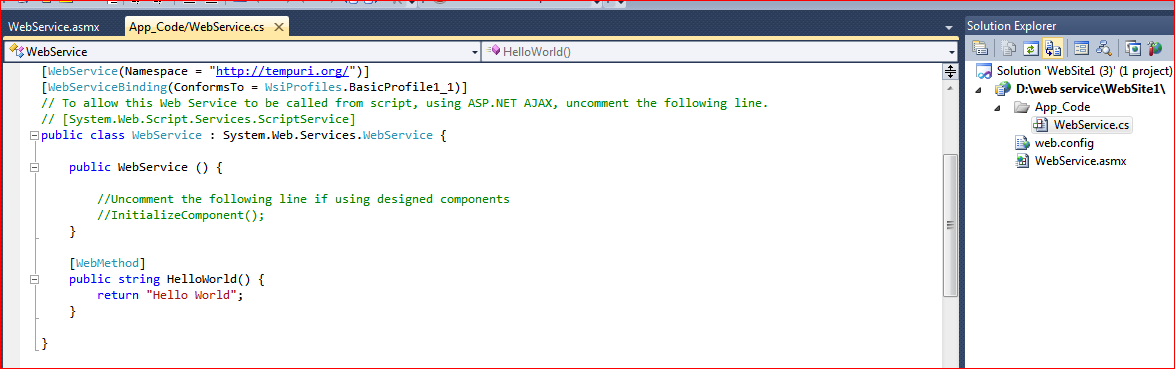Click the Solution Explorer panel title
This screenshot has width=1175, height=369.
click(1012, 26)
